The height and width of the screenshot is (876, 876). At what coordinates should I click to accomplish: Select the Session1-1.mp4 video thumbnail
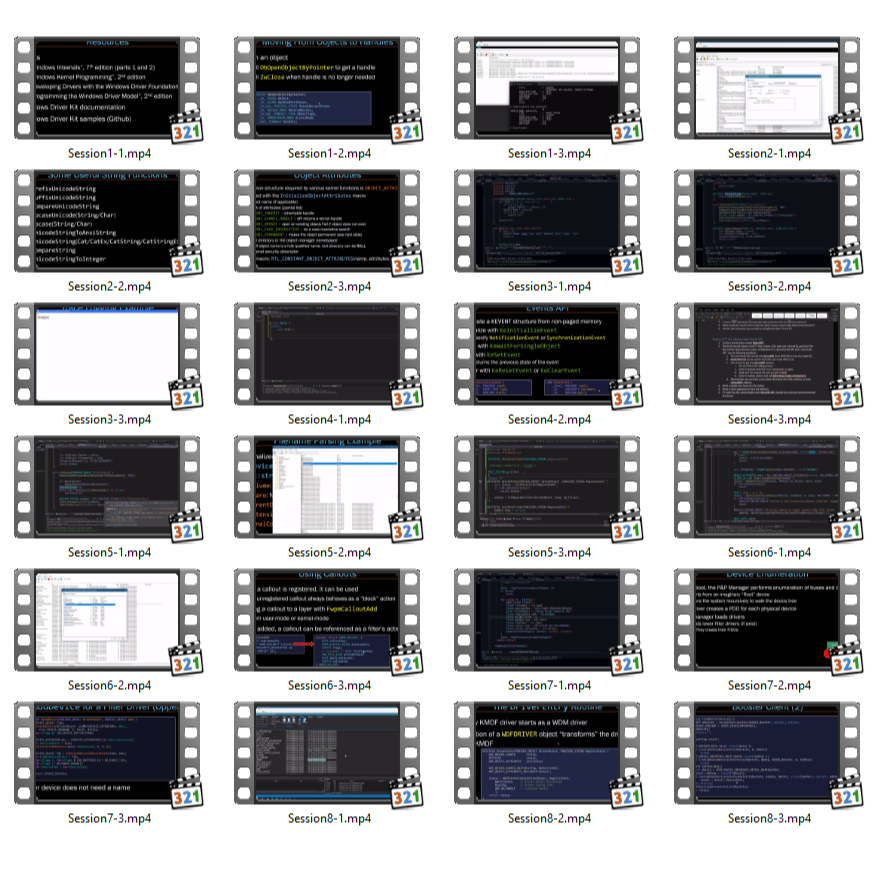pyautogui.click(x=107, y=88)
